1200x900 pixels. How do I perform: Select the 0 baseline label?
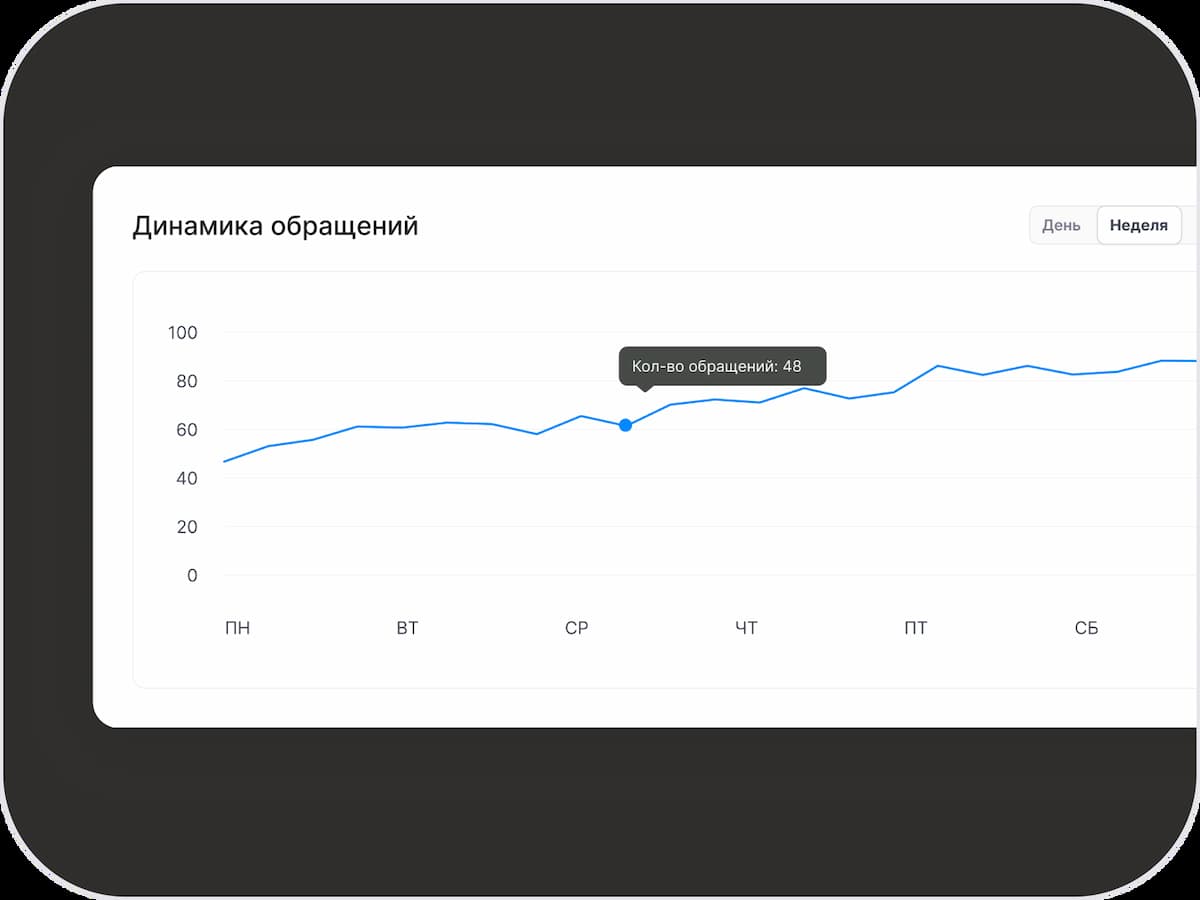coord(193,575)
